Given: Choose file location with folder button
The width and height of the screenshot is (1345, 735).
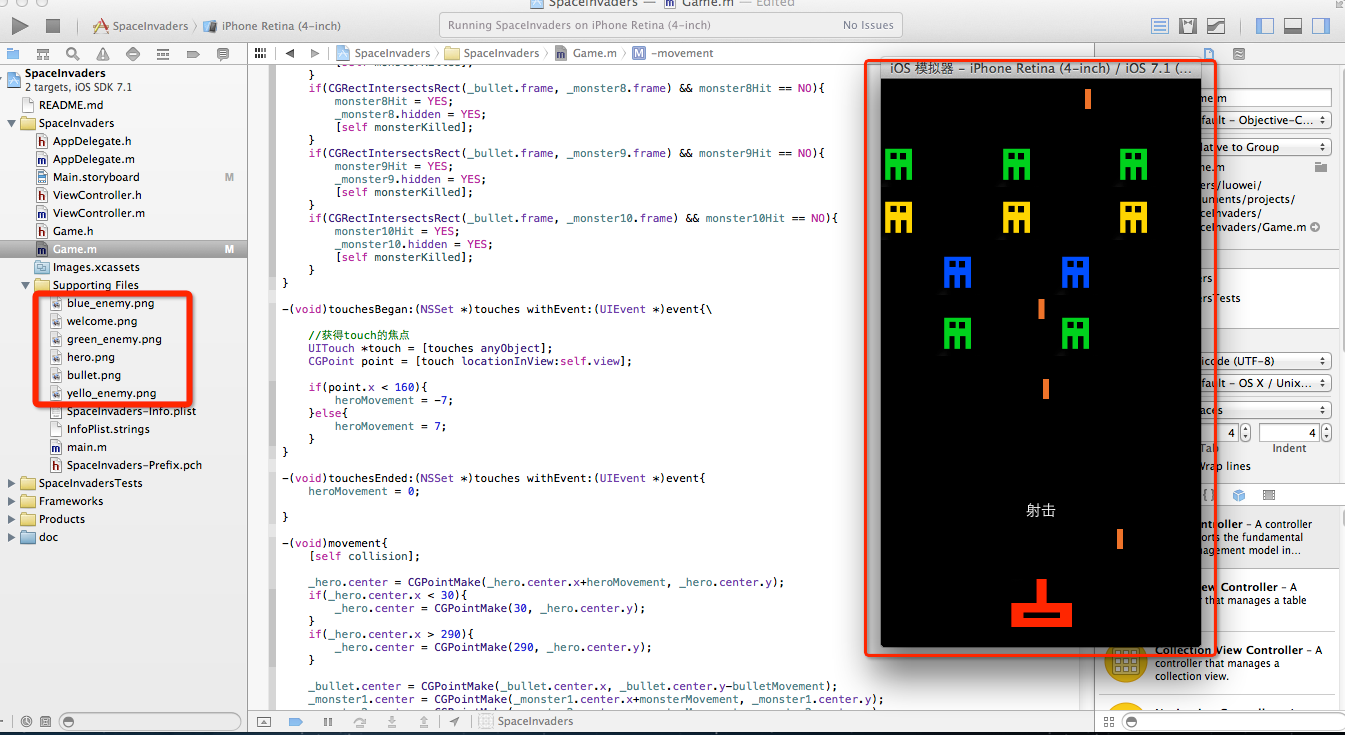Looking at the screenshot, I should [1321, 167].
